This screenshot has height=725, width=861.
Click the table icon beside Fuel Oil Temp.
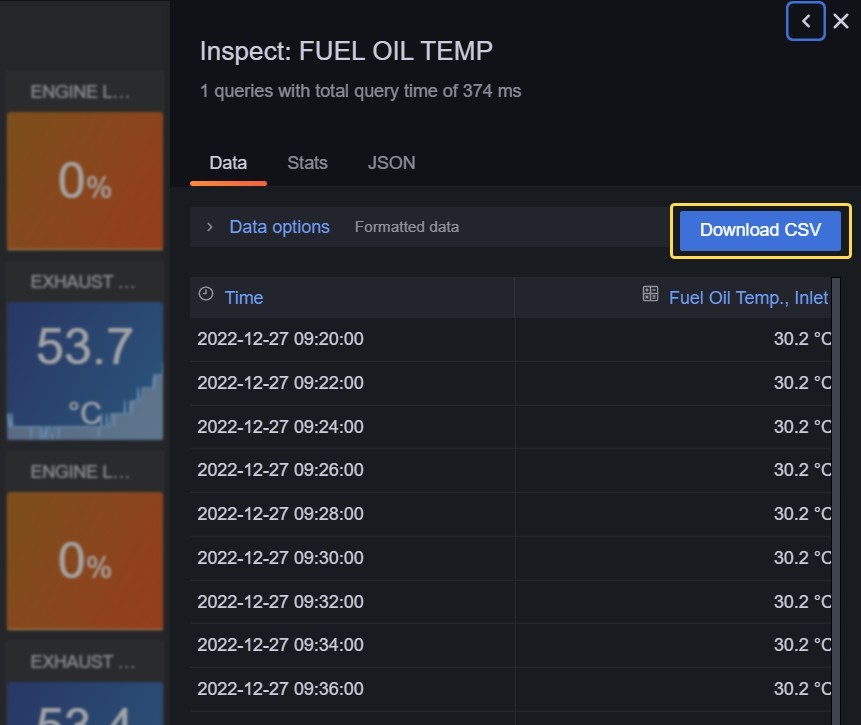click(x=650, y=294)
